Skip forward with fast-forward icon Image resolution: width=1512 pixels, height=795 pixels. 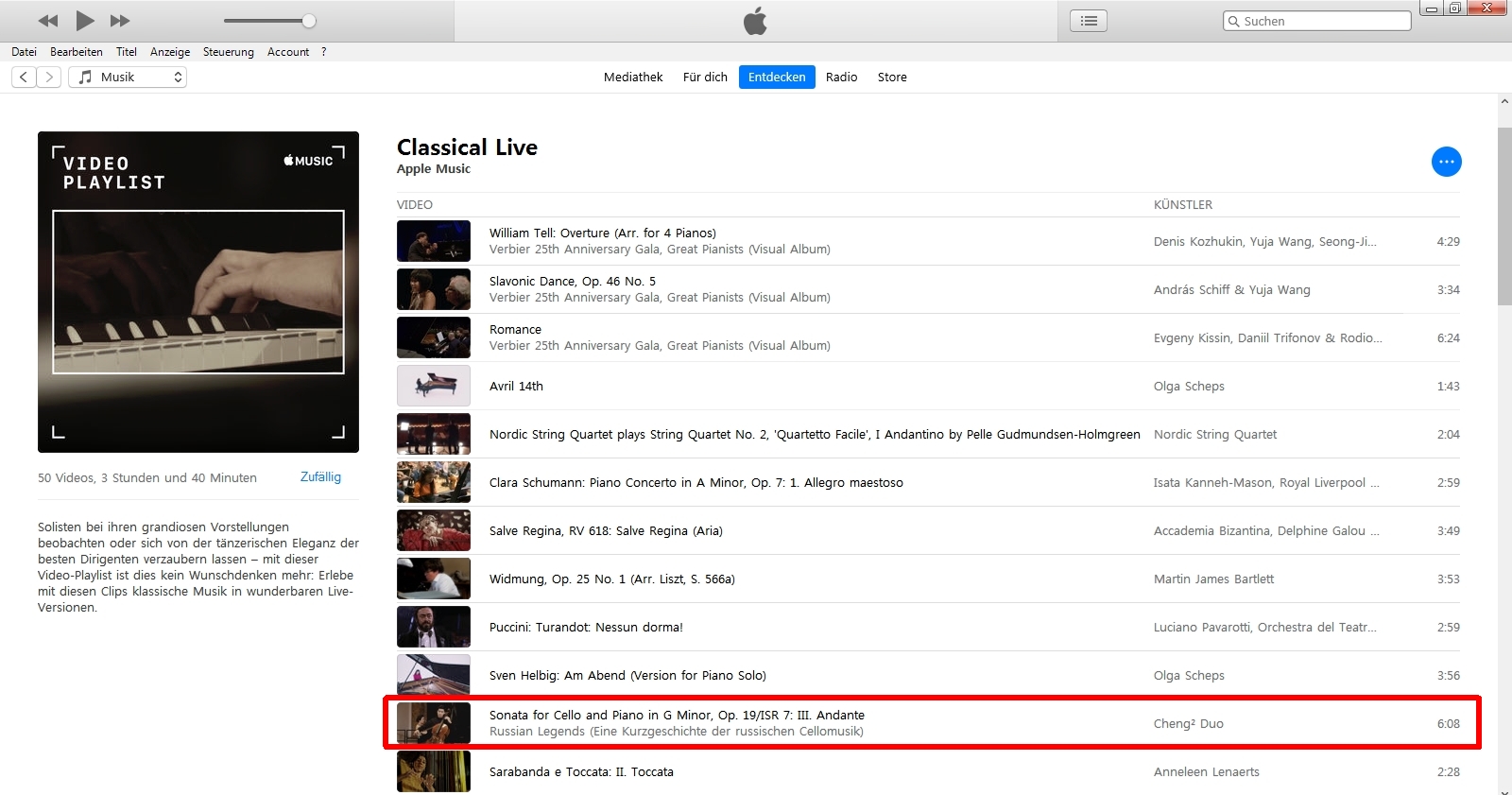pyautogui.click(x=120, y=21)
